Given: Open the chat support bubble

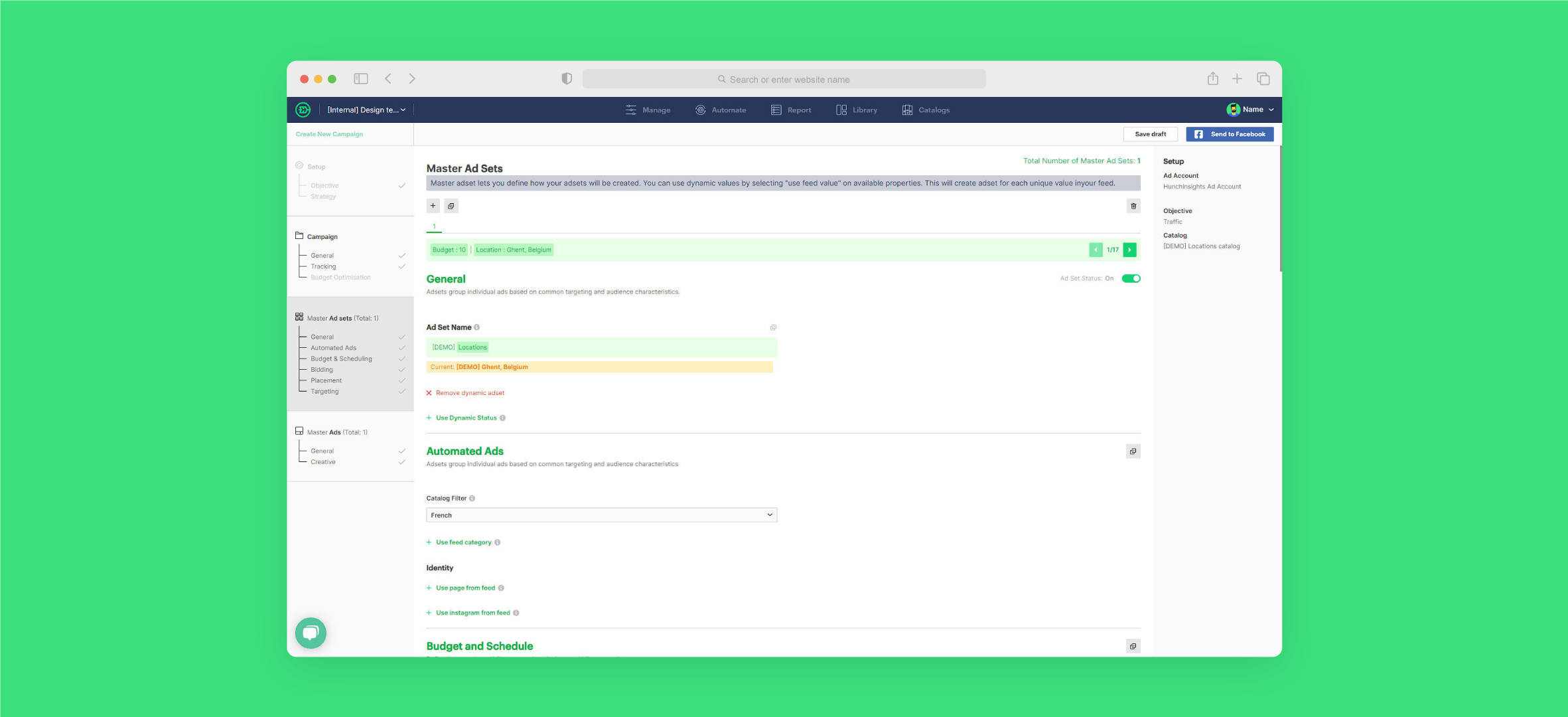Looking at the screenshot, I should (311, 633).
